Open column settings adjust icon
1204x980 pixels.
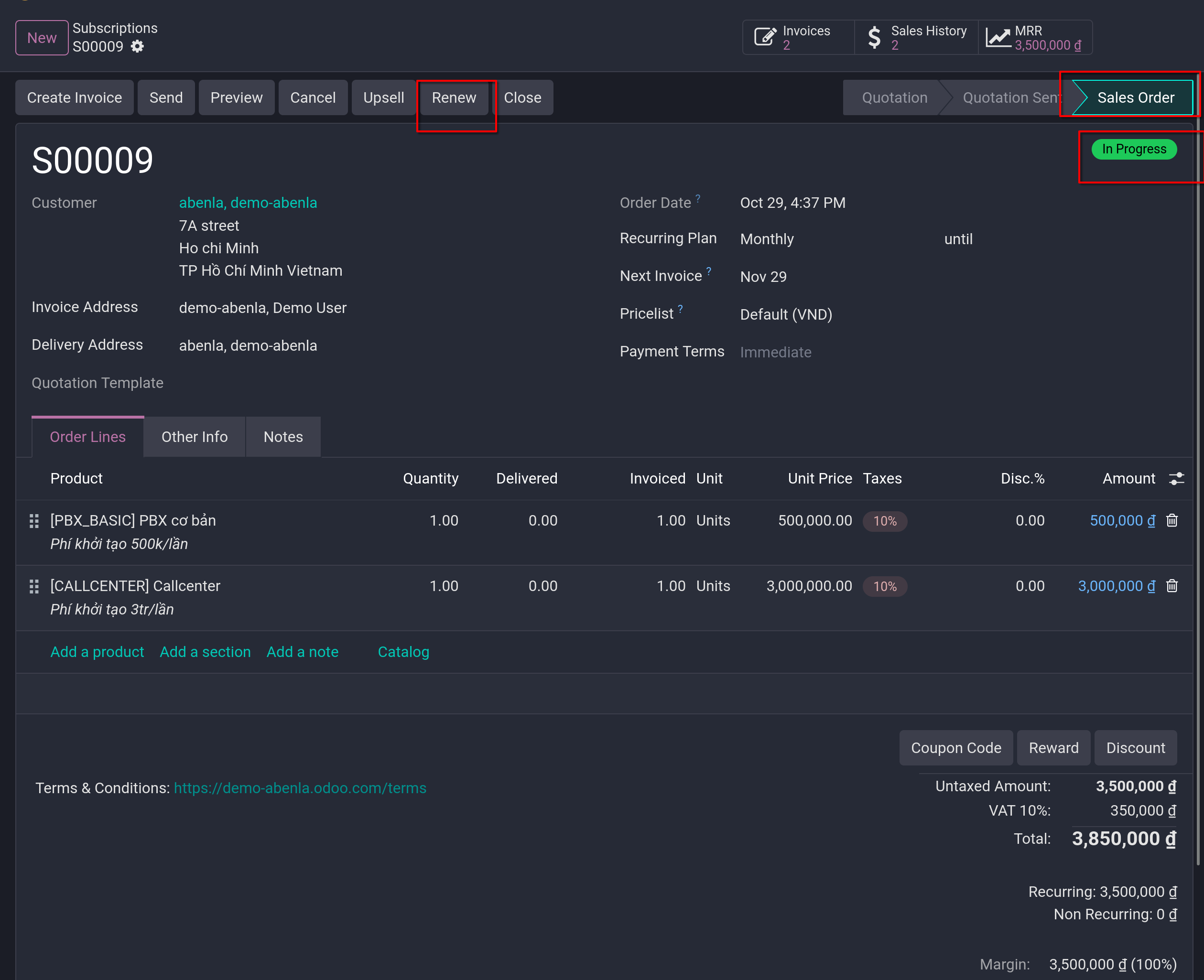[x=1176, y=478]
